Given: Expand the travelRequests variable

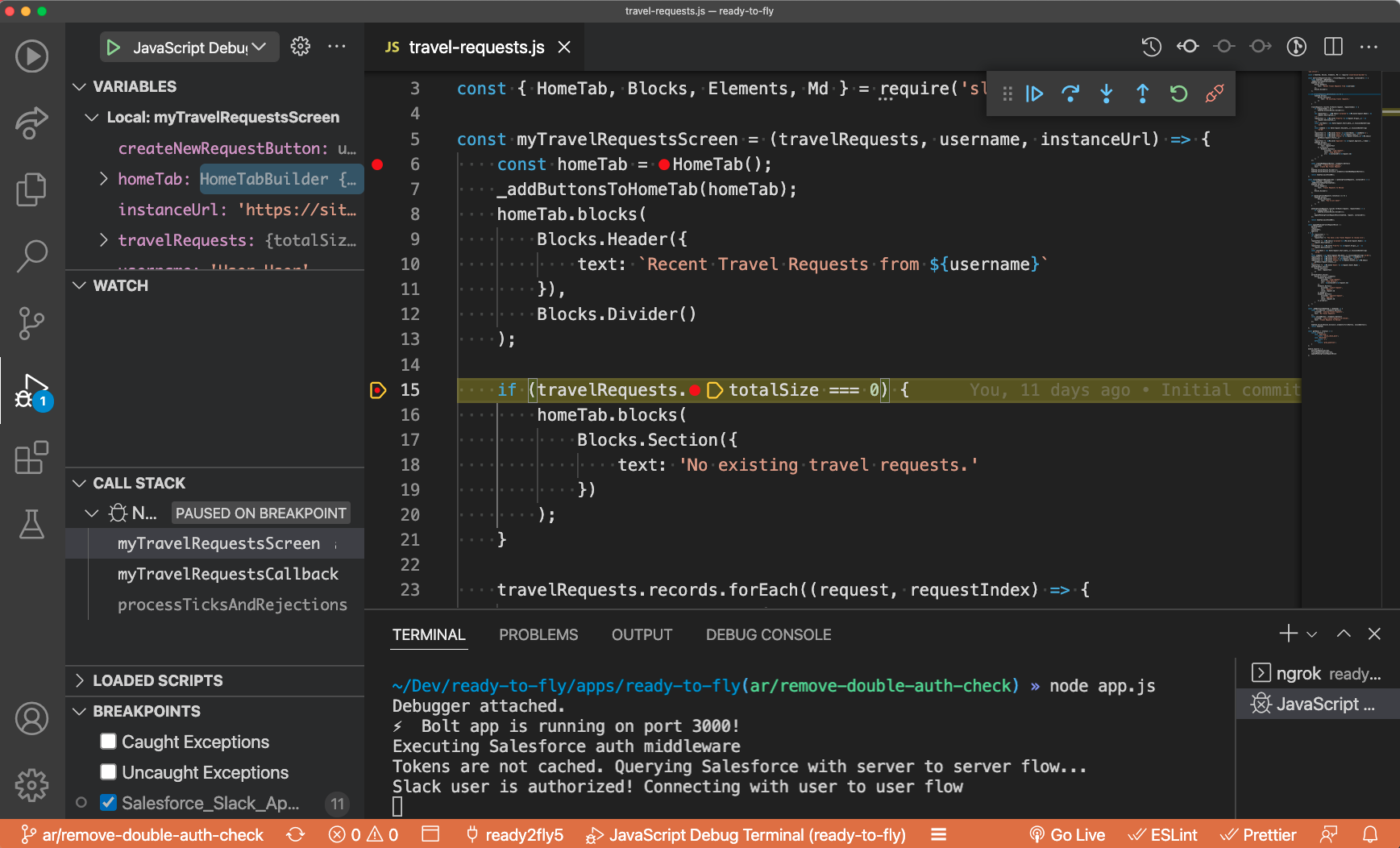Looking at the screenshot, I should 104,239.
